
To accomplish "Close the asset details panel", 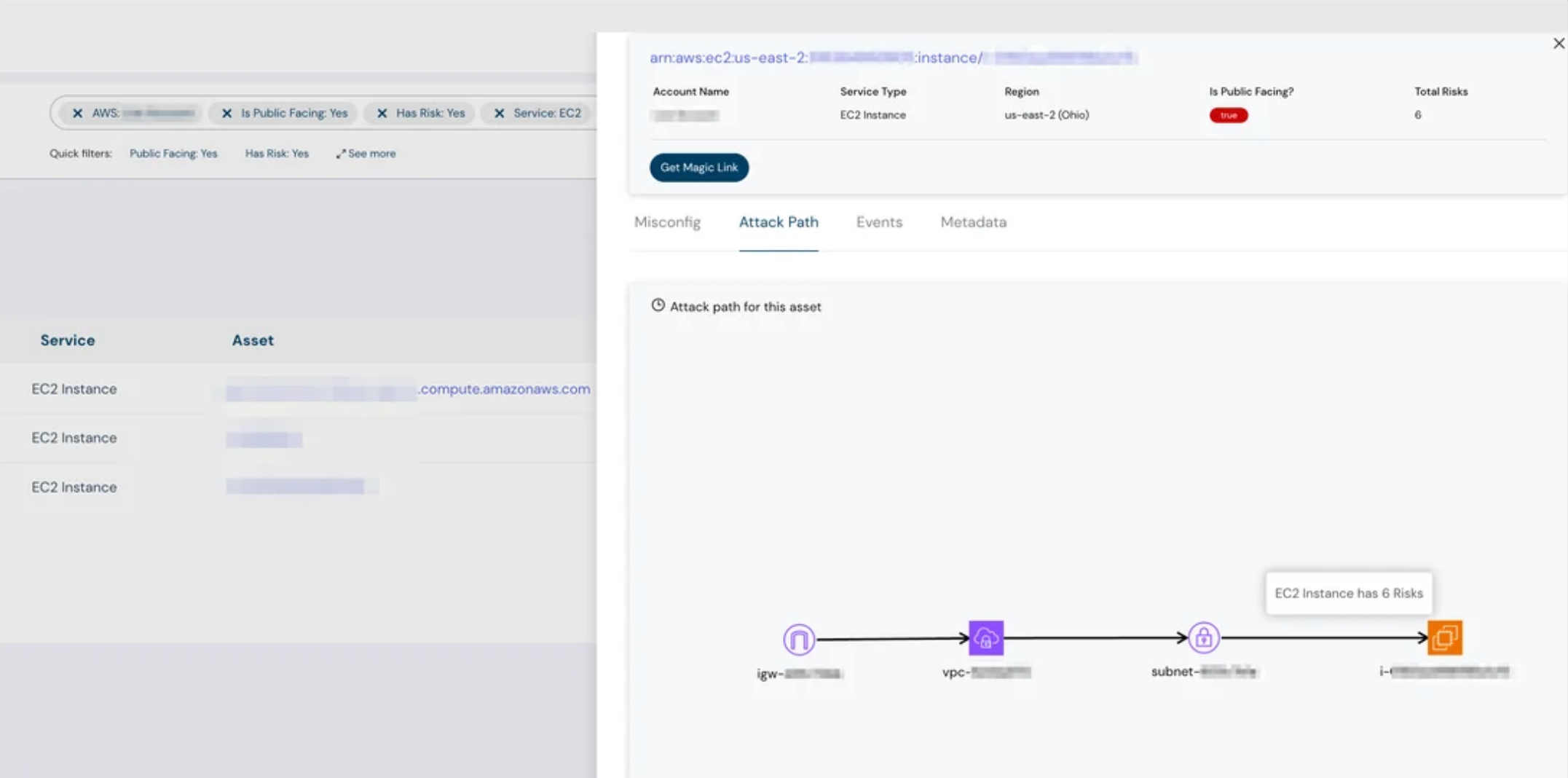I will [1558, 43].
